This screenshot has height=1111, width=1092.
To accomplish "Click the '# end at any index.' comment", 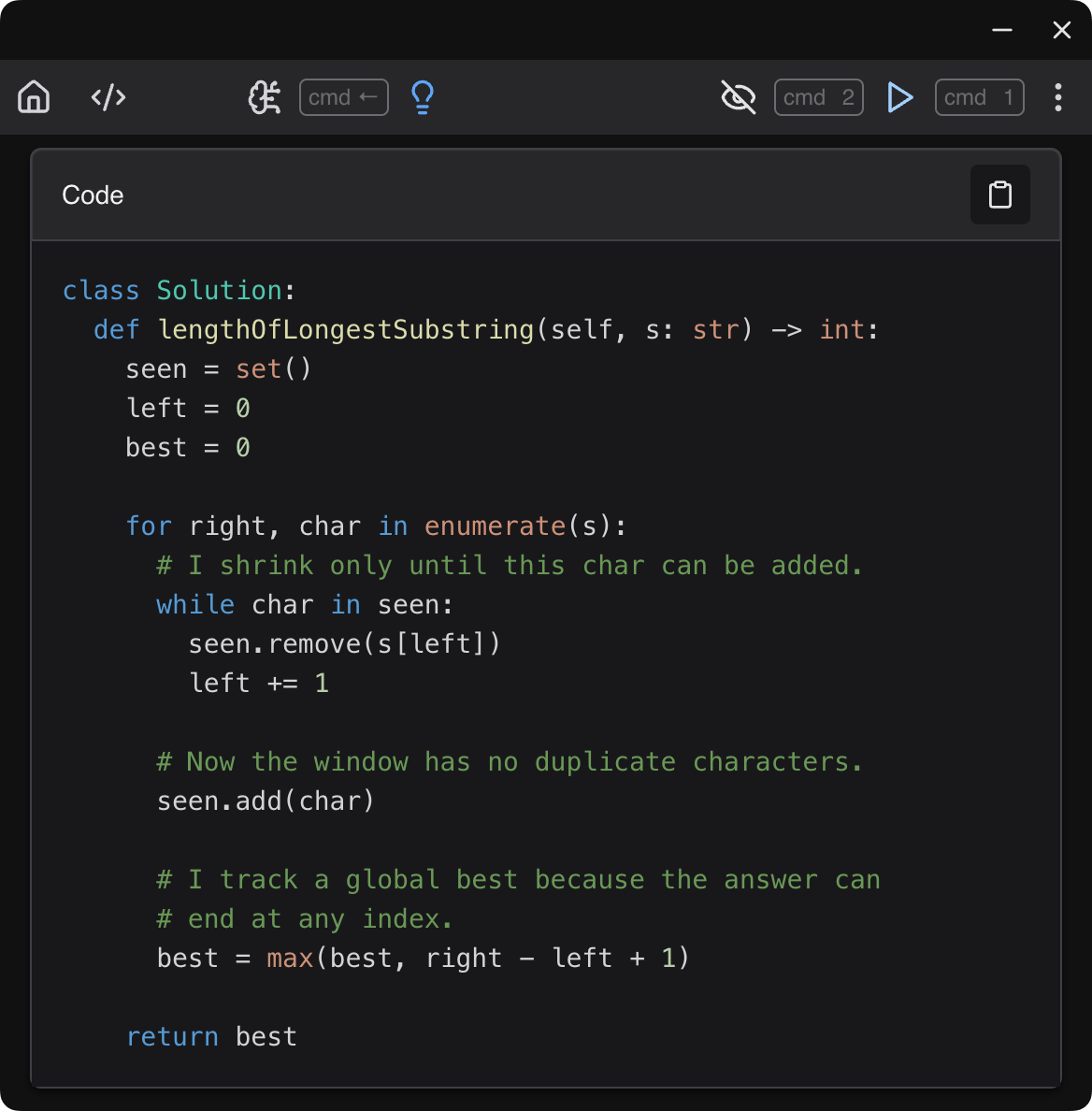I will tap(305, 919).
